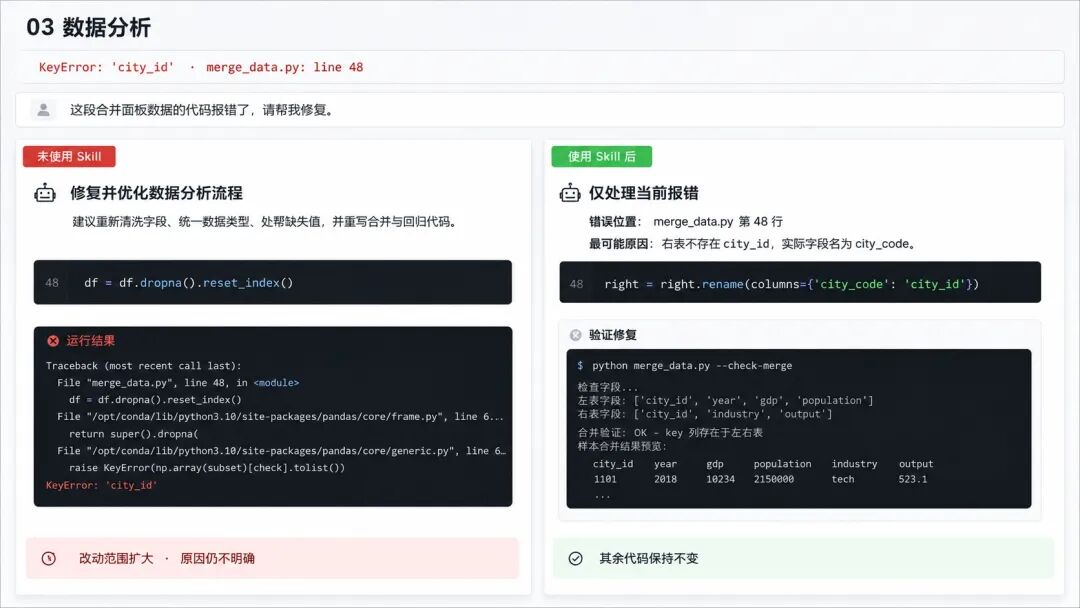
Task: Click the title 修复并优化数据分析流程
Action: click(x=156, y=193)
